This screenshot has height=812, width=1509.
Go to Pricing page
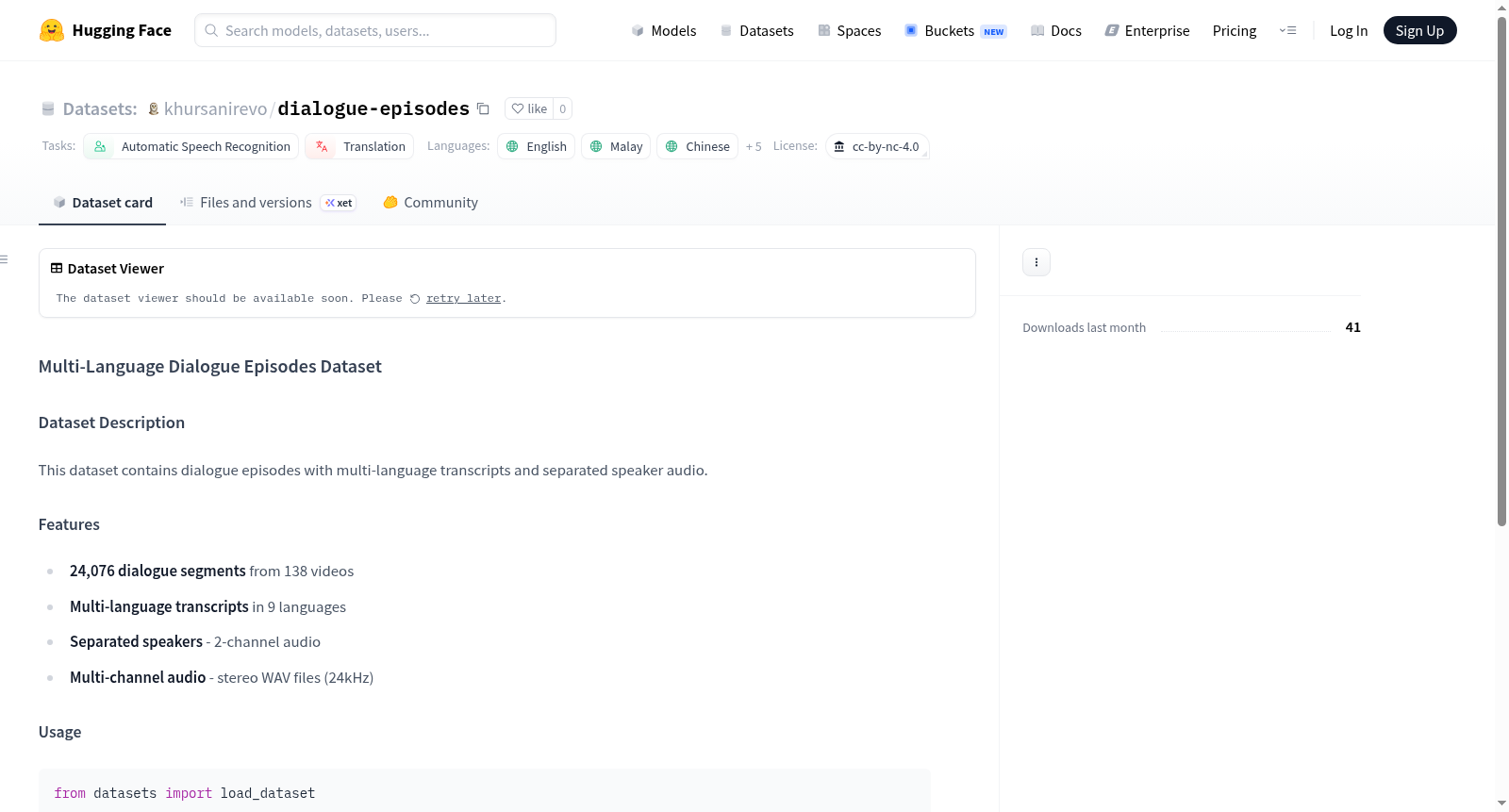click(x=1235, y=30)
